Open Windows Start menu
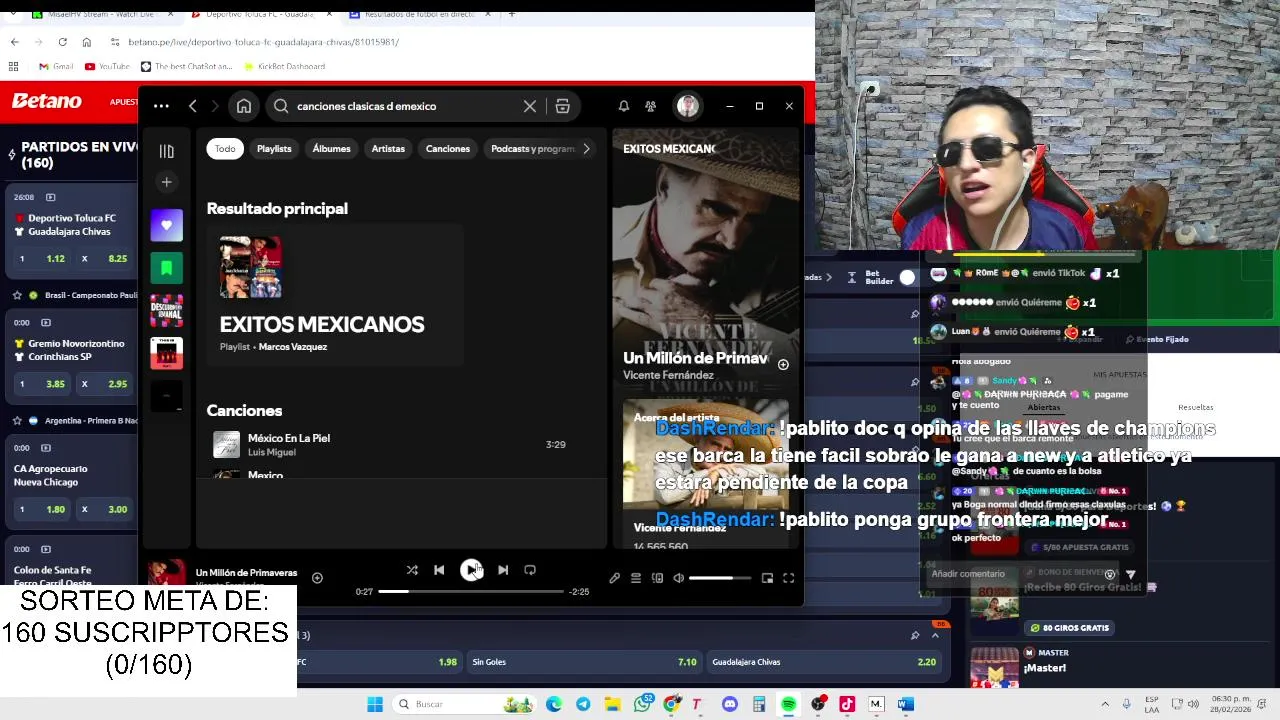The image size is (1280, 720). (x=375, y=704)
